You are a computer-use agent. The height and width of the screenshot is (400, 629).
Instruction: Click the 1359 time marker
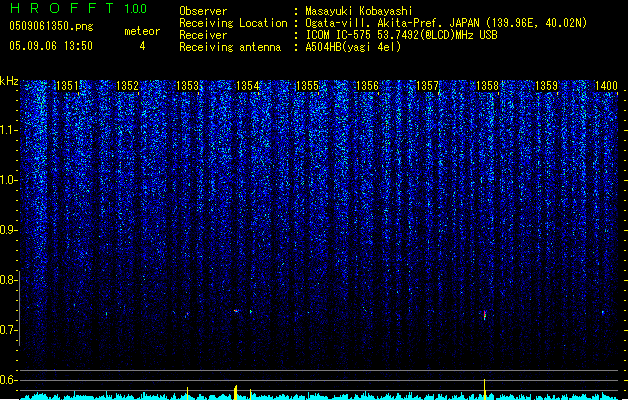pyautogui.click(x=547, y=85)
